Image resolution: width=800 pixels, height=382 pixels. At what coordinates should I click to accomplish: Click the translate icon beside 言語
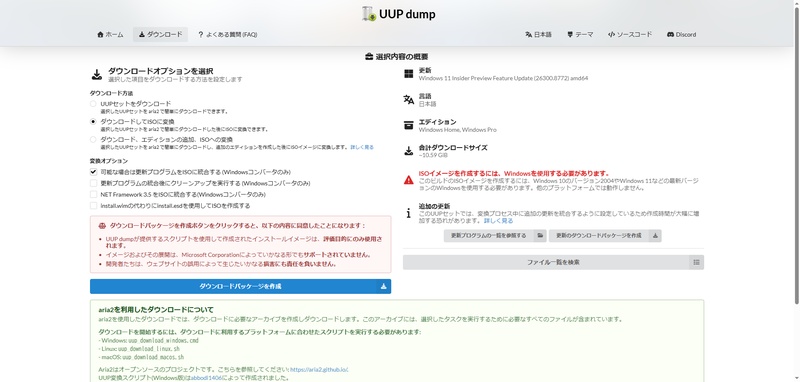(408, 99)
